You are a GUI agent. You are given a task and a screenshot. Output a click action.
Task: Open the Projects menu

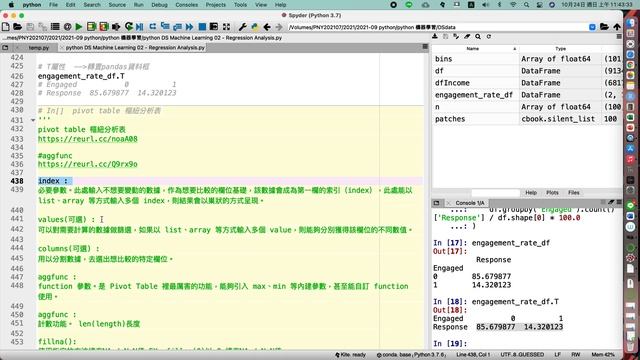216,5
